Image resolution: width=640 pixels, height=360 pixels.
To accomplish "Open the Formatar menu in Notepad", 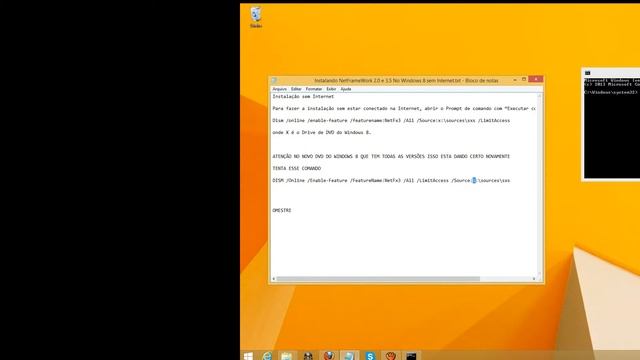I will (314, 89).
